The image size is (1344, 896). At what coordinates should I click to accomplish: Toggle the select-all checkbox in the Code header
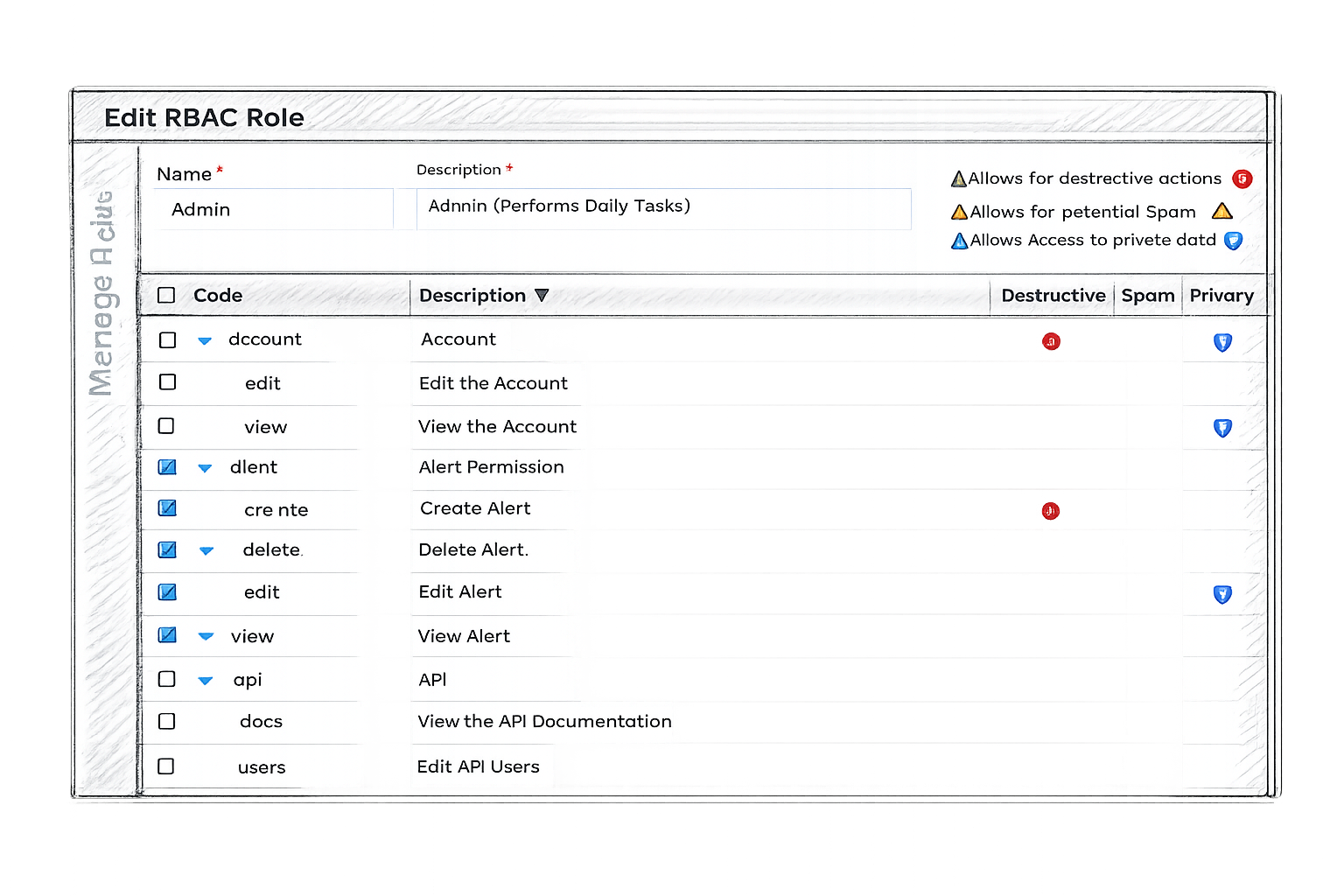coord(166,296)
